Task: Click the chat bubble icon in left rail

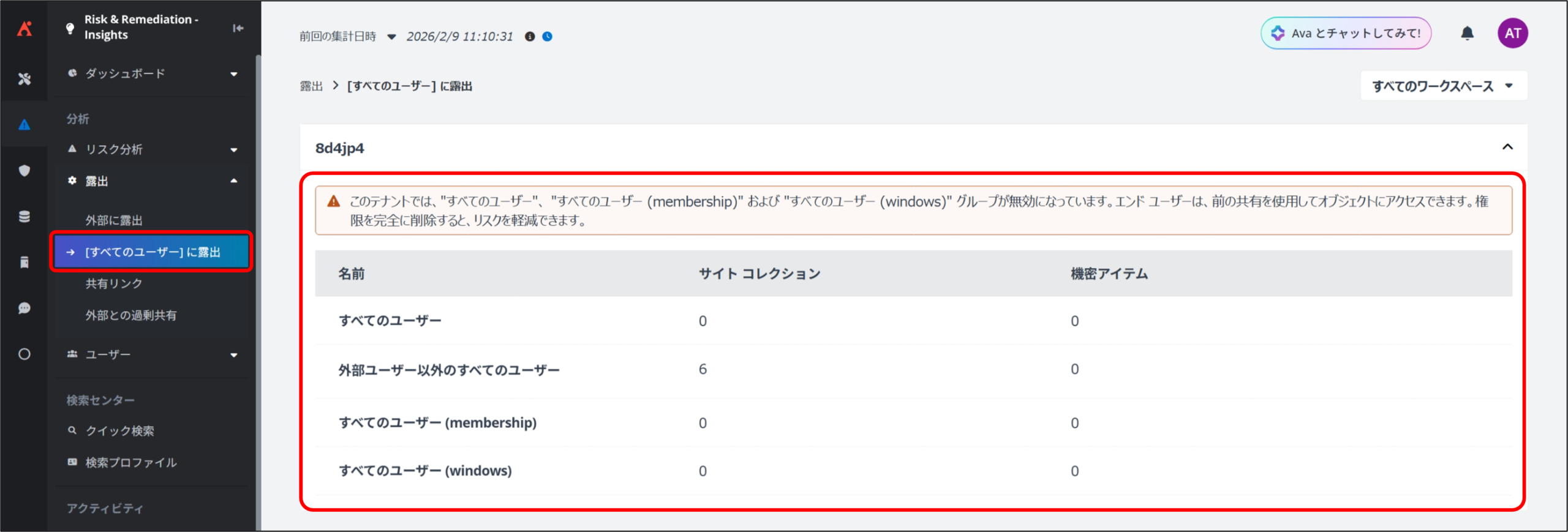Action: [24, 308]
